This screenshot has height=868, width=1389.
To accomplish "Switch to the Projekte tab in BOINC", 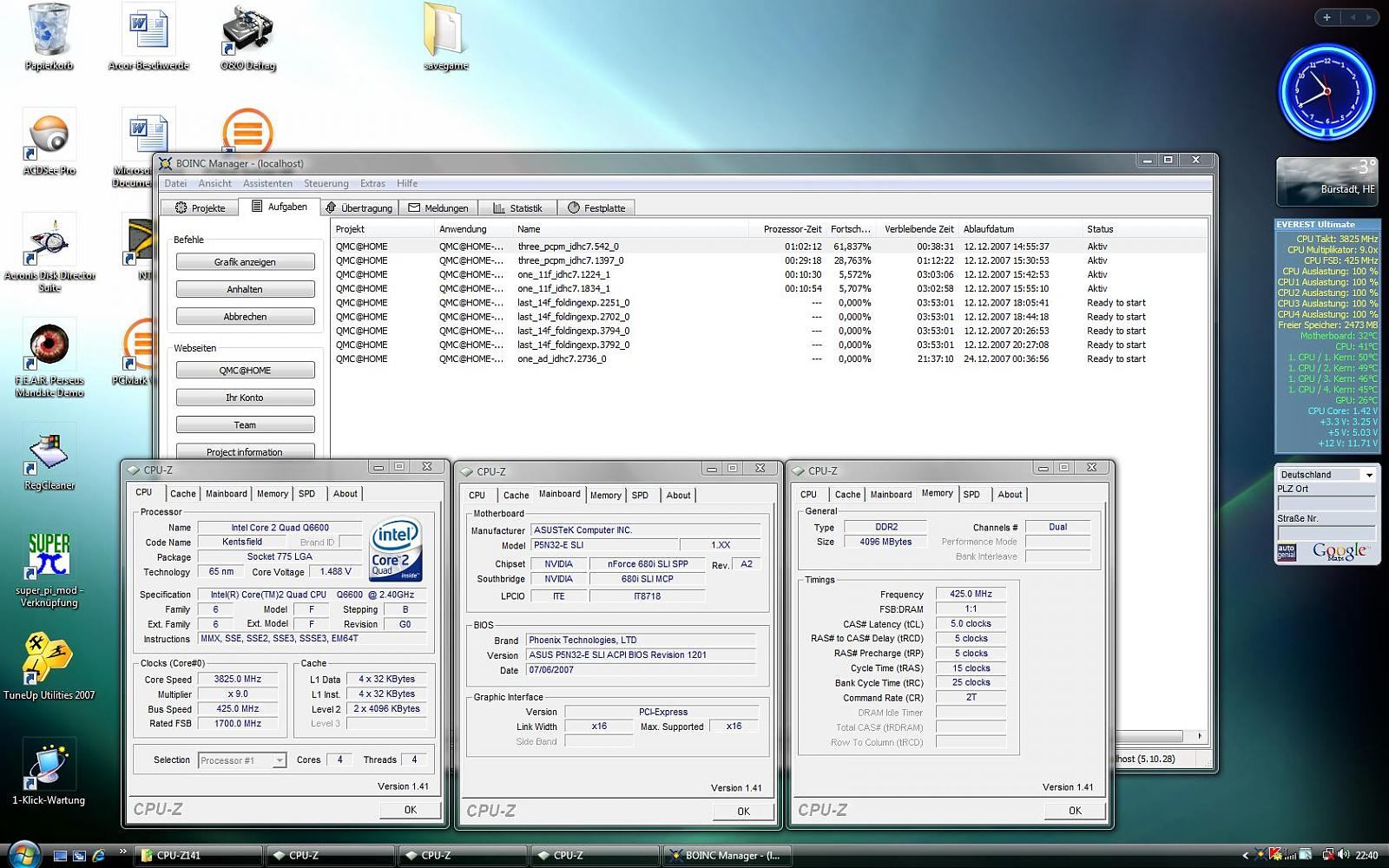I will tap(200, 207).
